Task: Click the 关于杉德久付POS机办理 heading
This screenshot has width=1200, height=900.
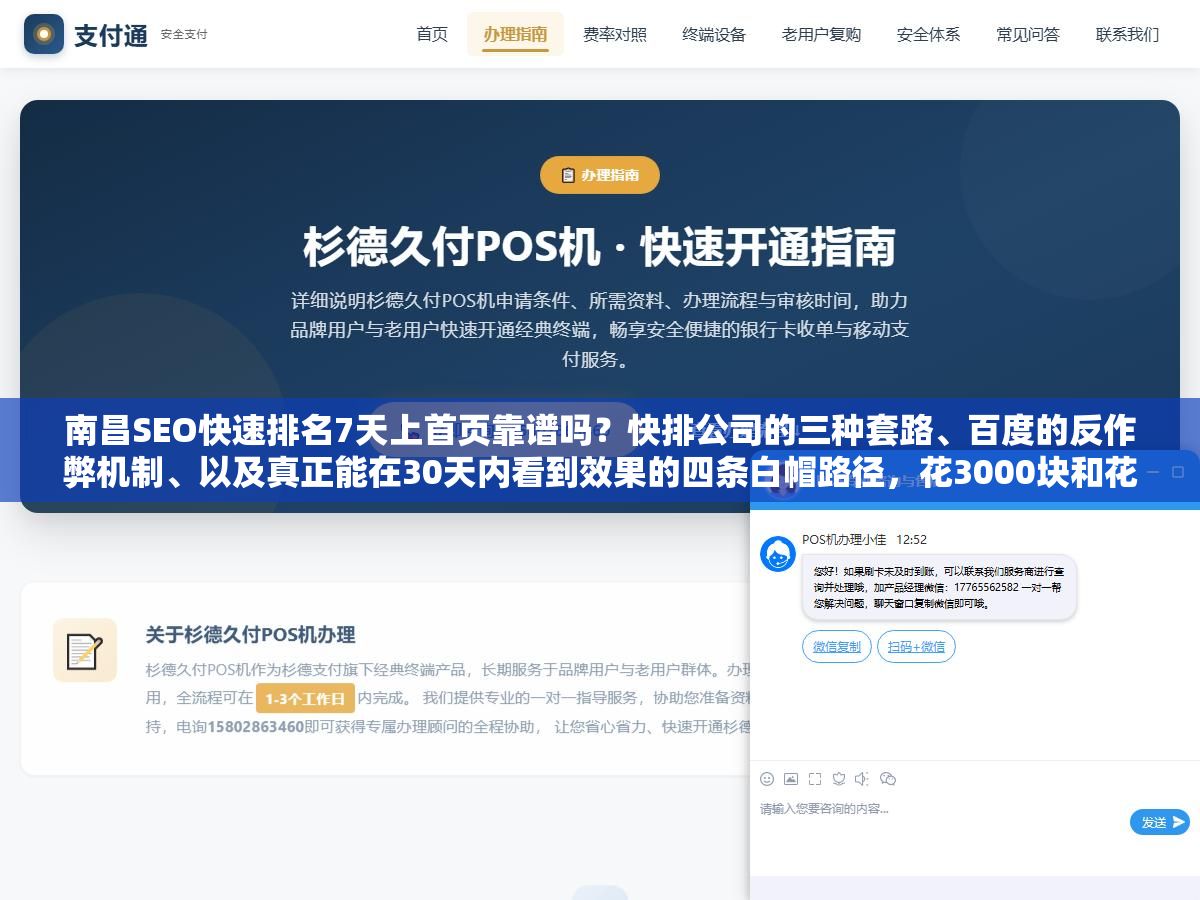Action: pyautogui.click(x=250, y=634)
